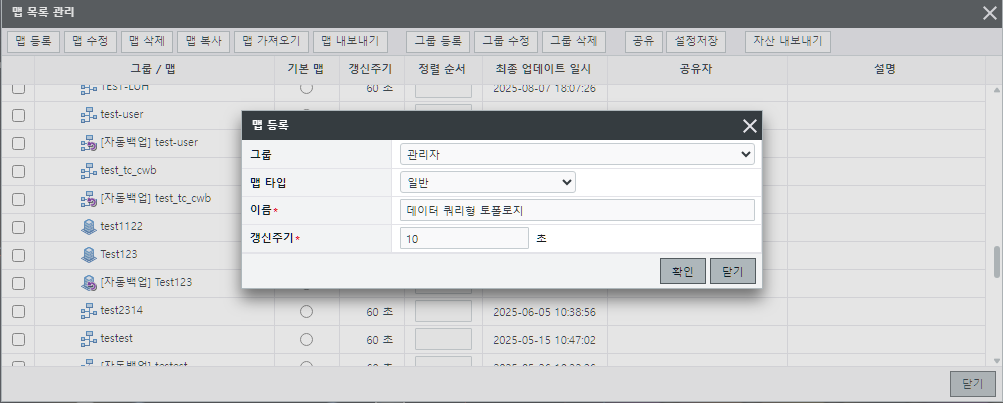Click the test_tc_cwb network map icon
The height and width of the screenshot is (403, 1003).
[88, 170]
